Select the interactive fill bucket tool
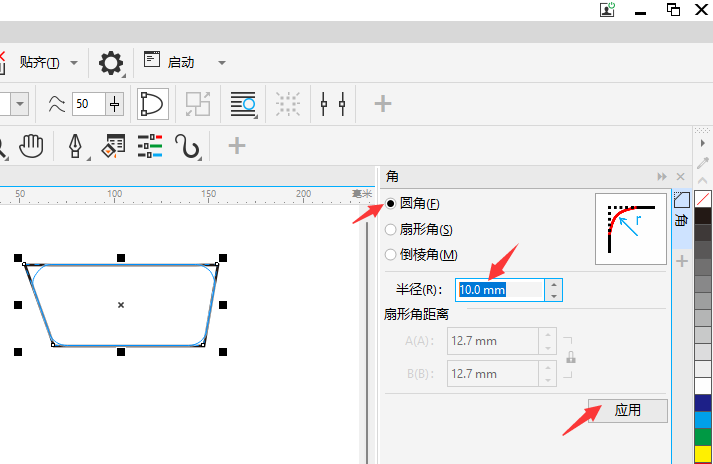The width and height of the screenshot is (713, 464). 113,146
